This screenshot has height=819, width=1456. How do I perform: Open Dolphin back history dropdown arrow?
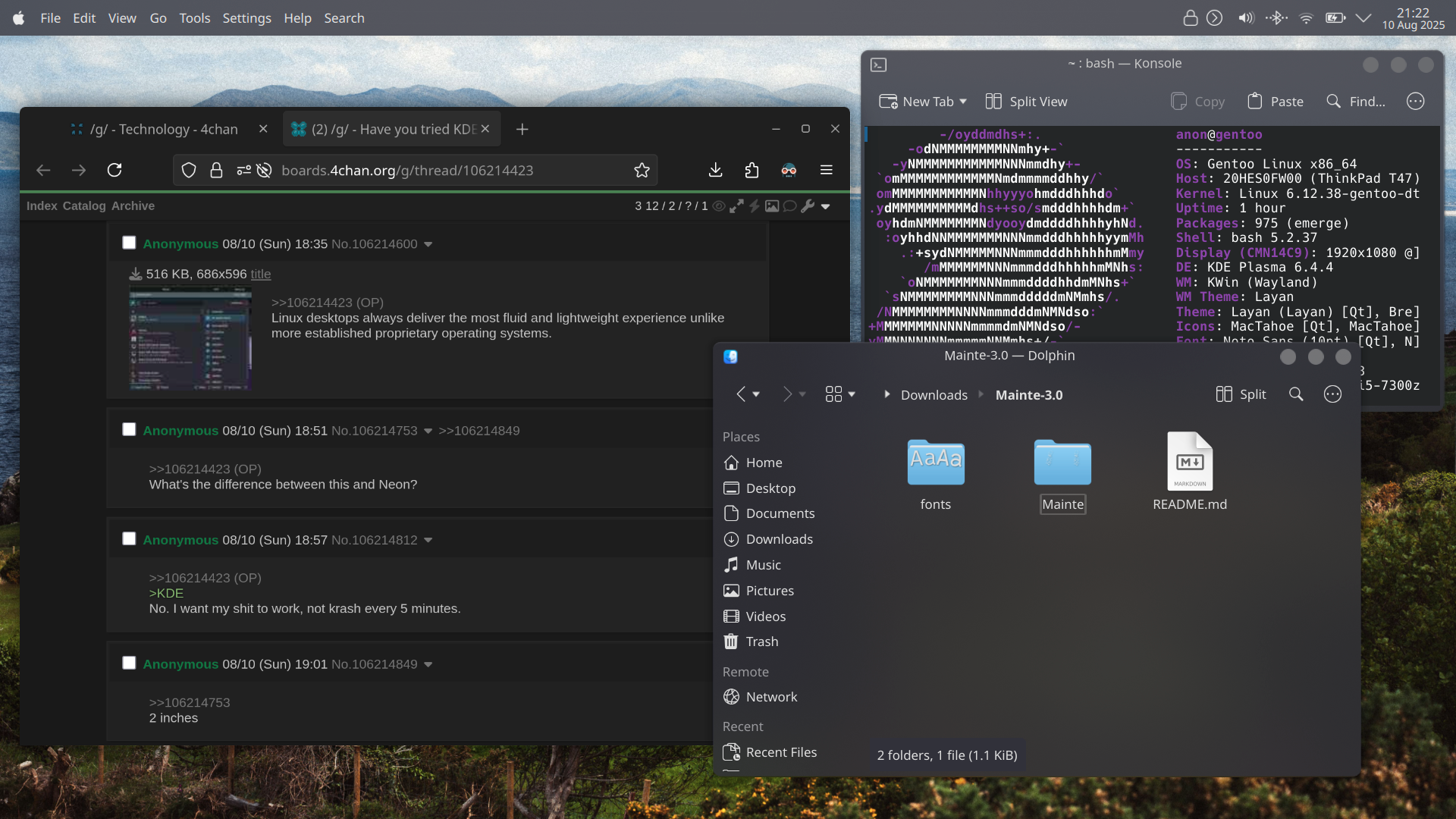[756, 394]
